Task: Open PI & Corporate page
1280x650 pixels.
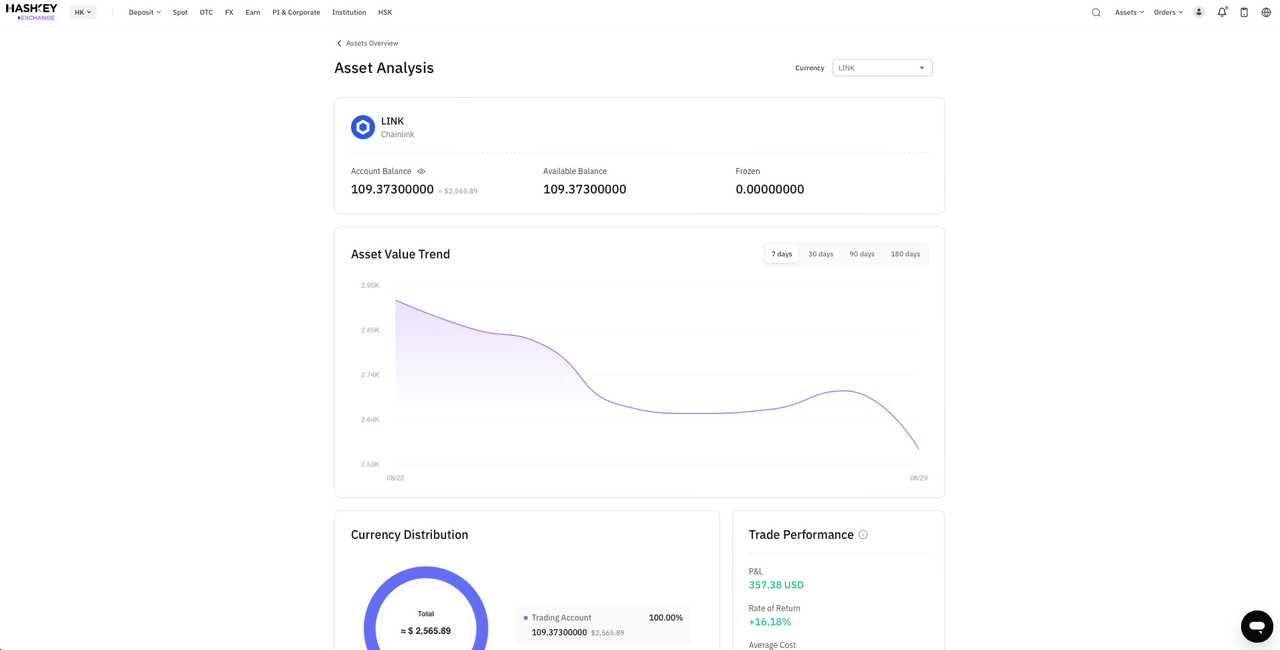Action: pyautogui.click(x=296, y=13)
